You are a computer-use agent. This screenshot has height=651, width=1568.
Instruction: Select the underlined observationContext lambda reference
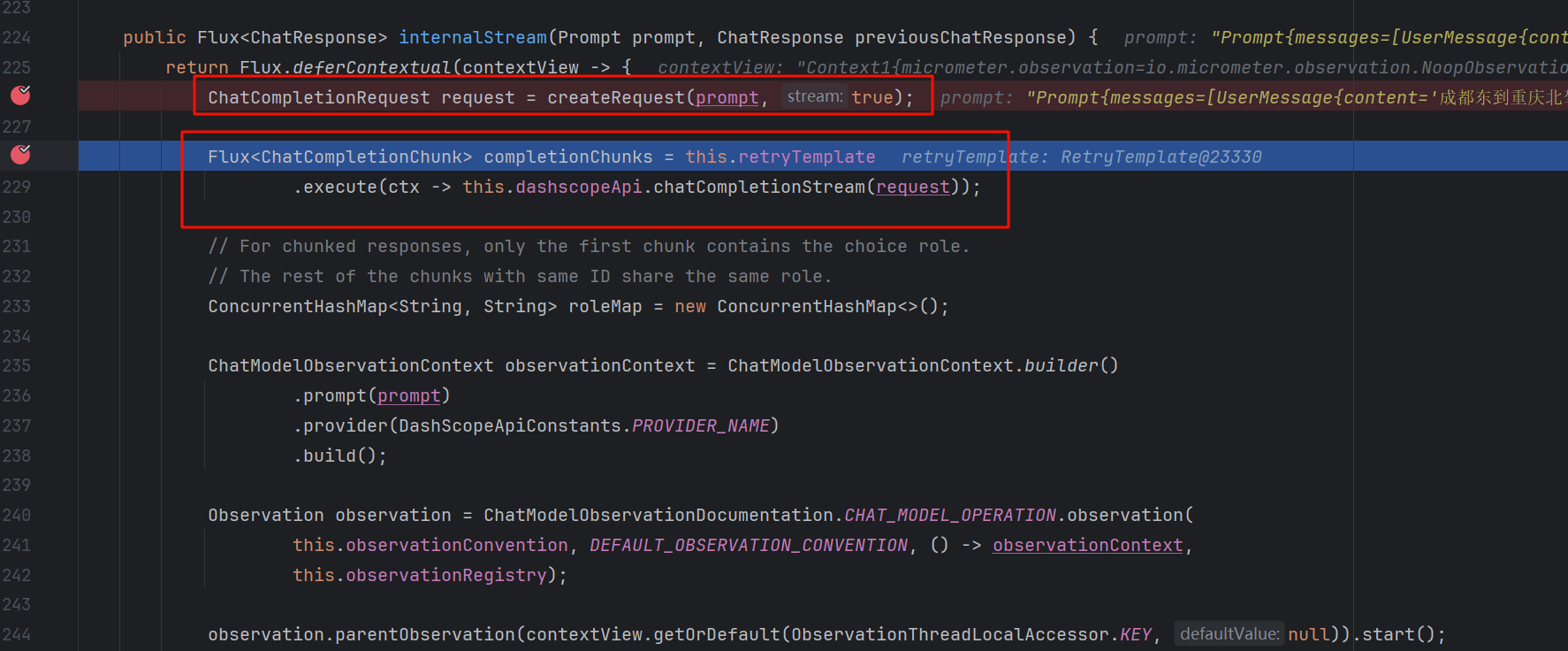click(x=1088, y=545)
